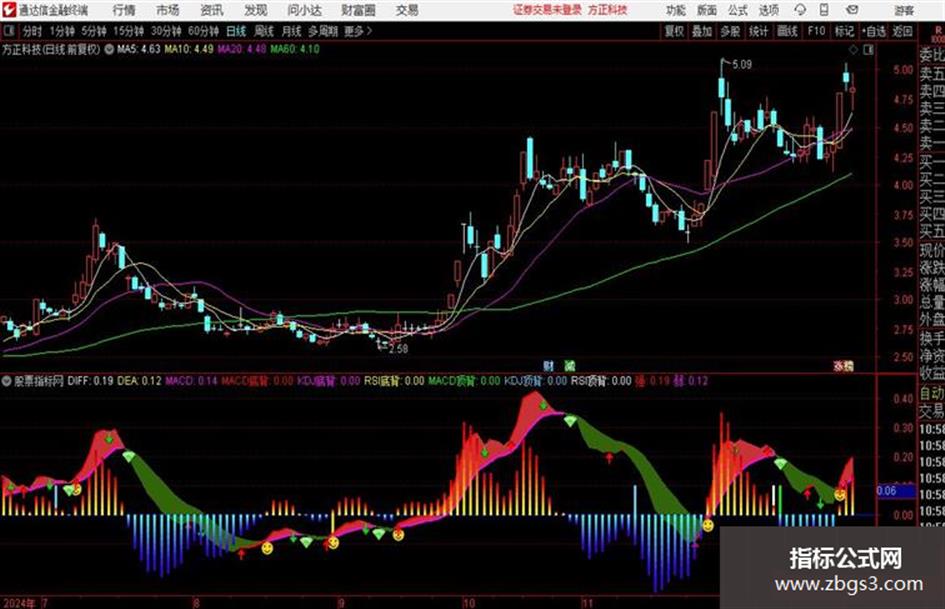
Task: Toggle the side panel icon near the diamond
Action: 868,49
